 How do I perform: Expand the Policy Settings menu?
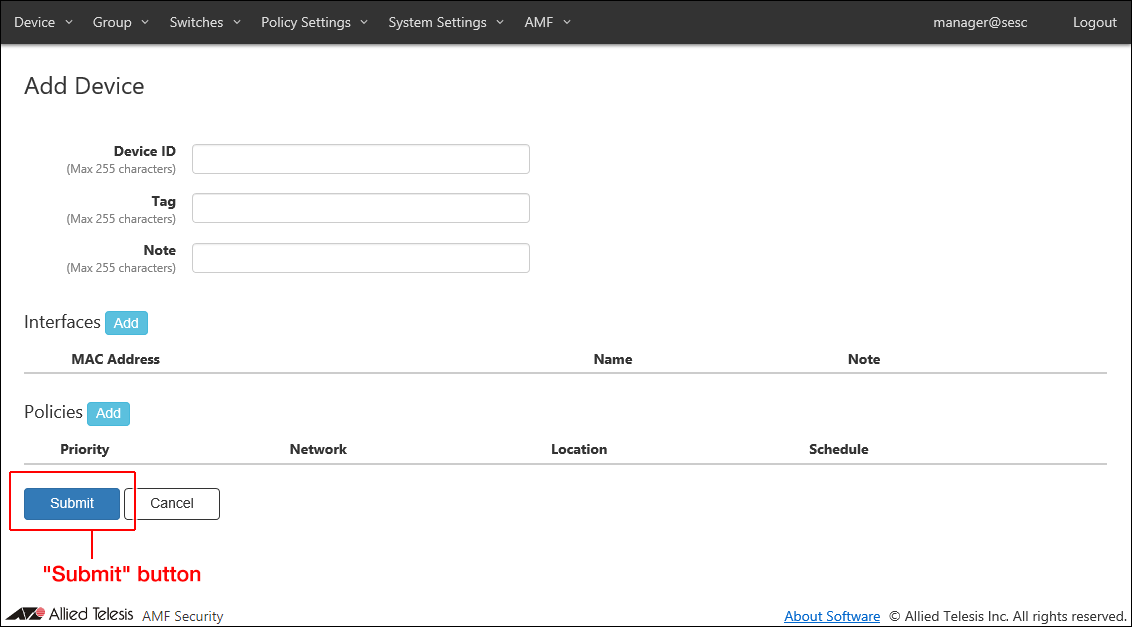(x=314, y=22)
